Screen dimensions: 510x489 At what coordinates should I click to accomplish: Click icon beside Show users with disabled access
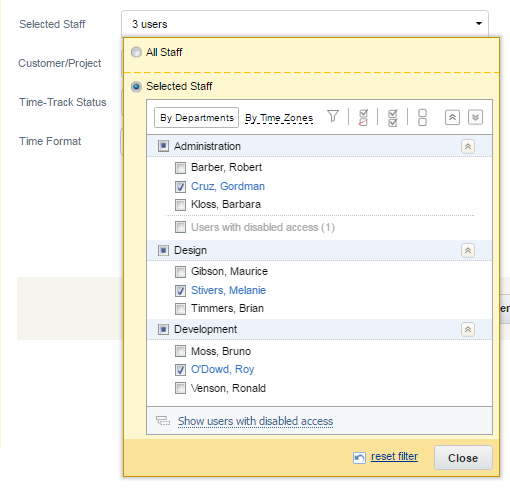163,421
